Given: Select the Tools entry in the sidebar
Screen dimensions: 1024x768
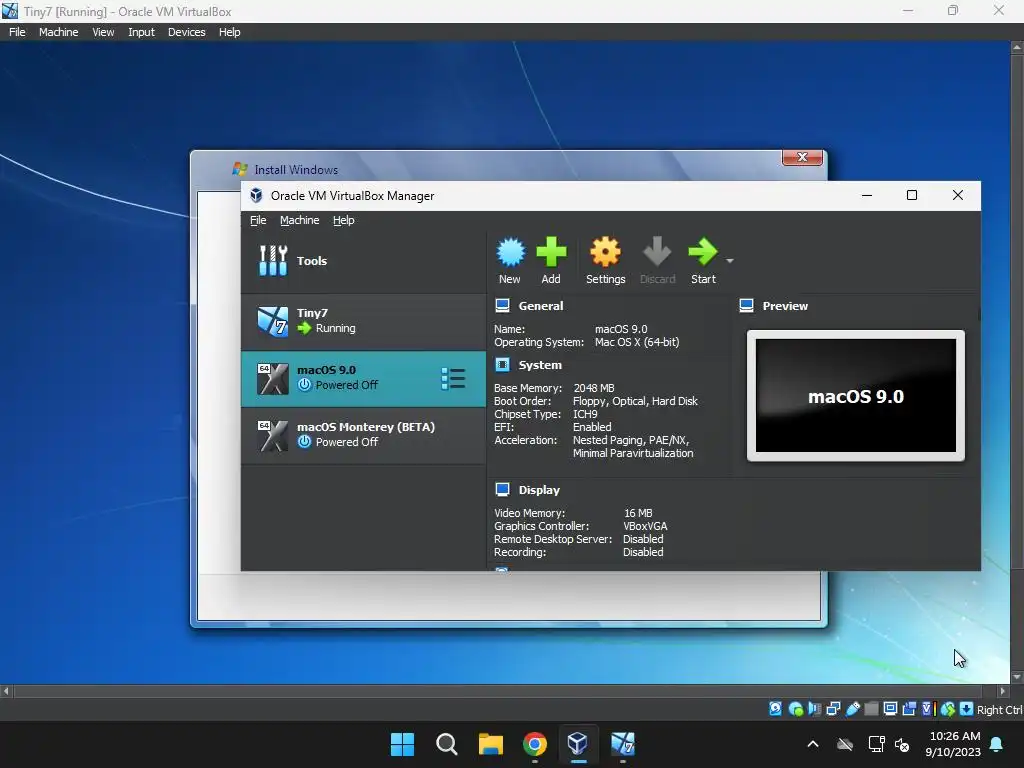Looking at the screenshot, I should tap(363, 261).
